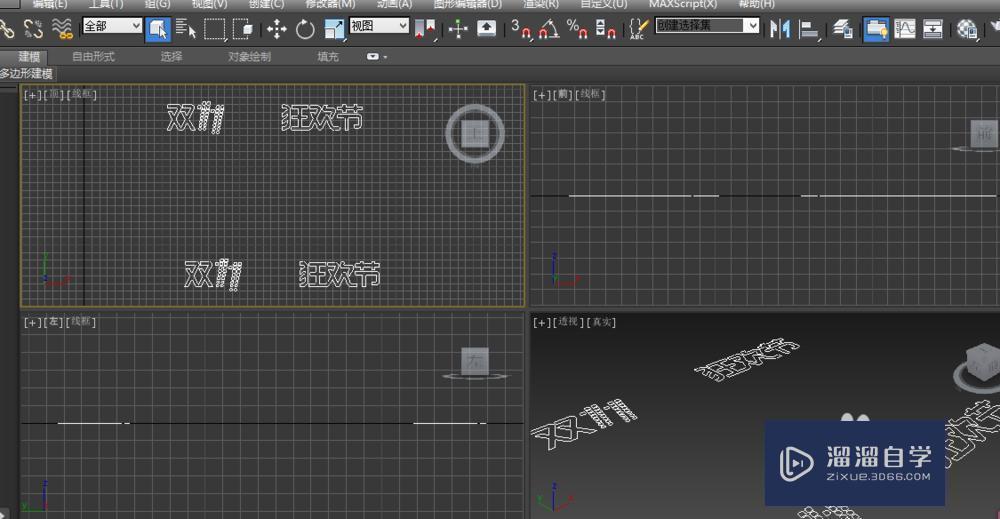Select upper 狂欢节 text in the top viewport

coord(322,118)
